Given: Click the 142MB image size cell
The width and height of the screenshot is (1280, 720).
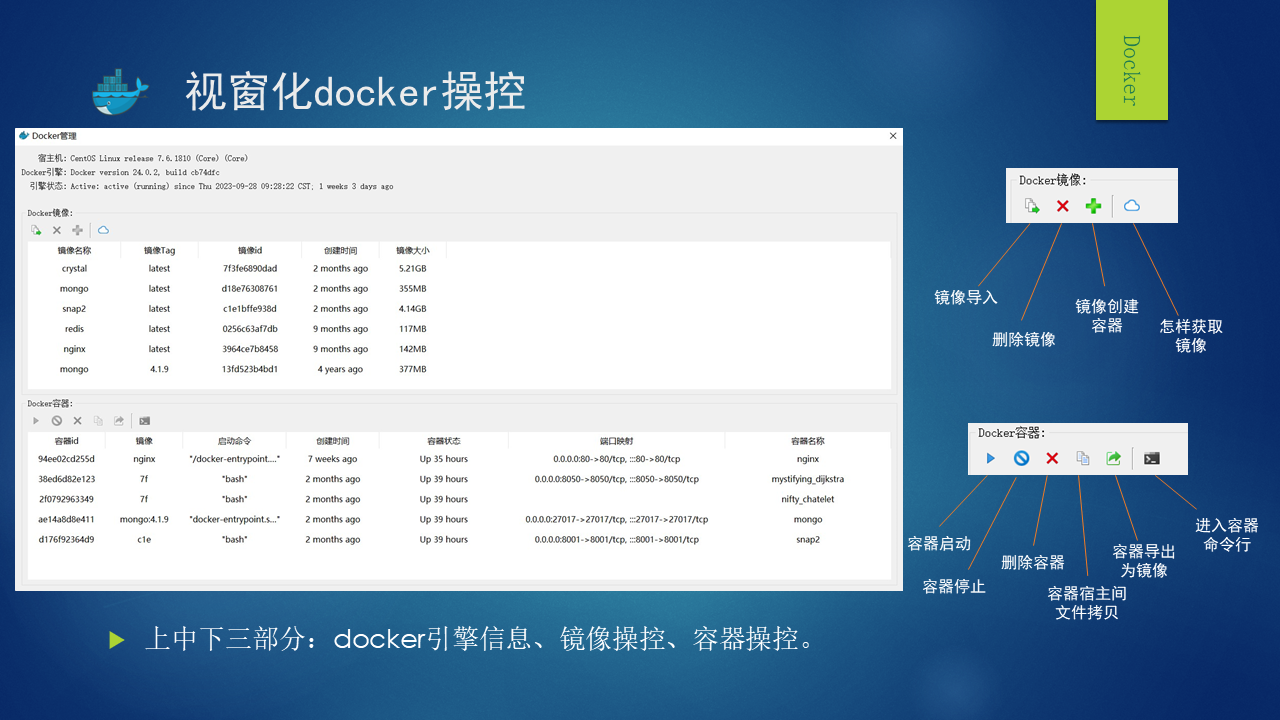Looking at the screenshot, I should 413,349.
